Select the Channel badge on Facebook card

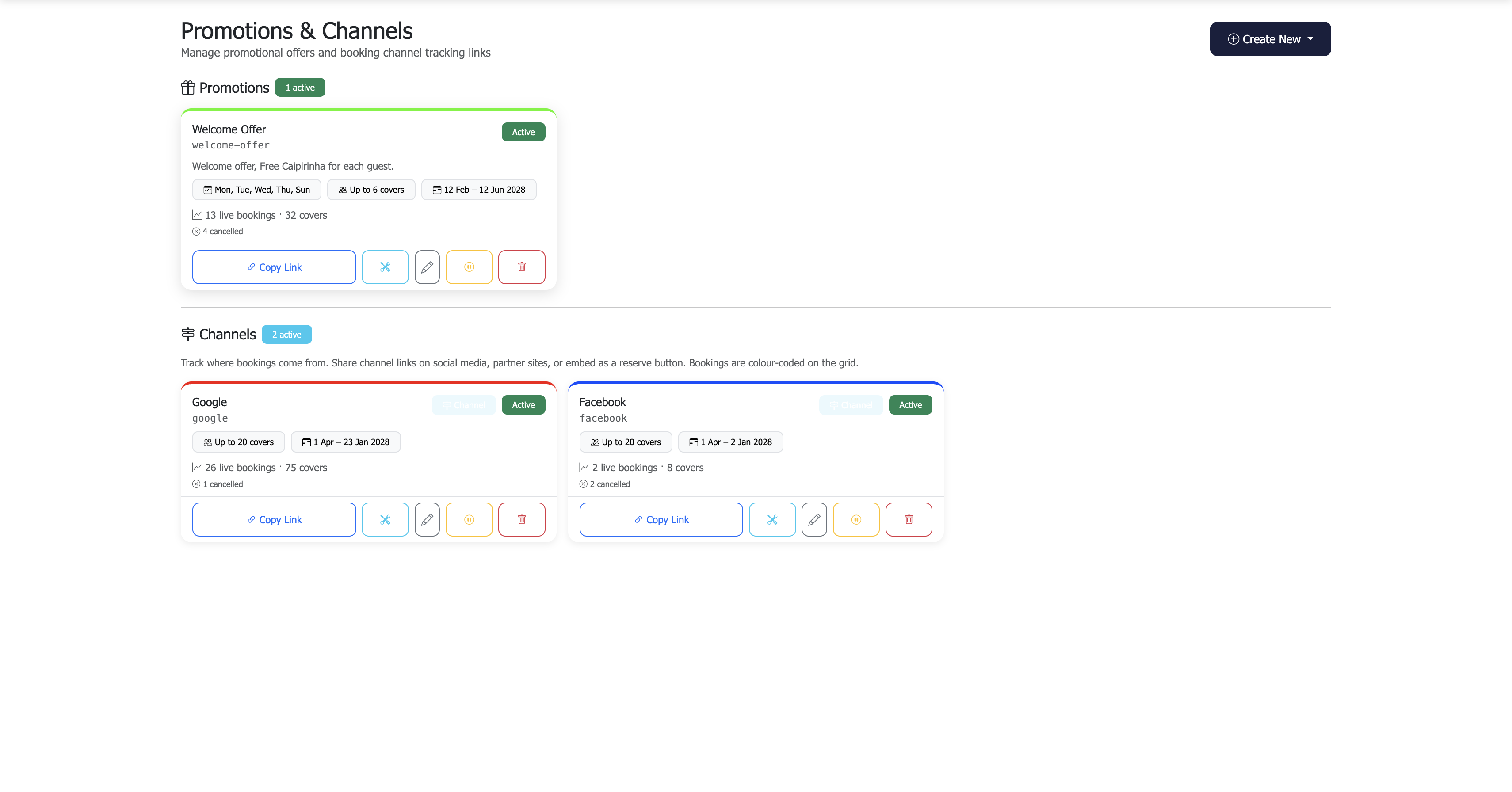(x=851, y=405)
